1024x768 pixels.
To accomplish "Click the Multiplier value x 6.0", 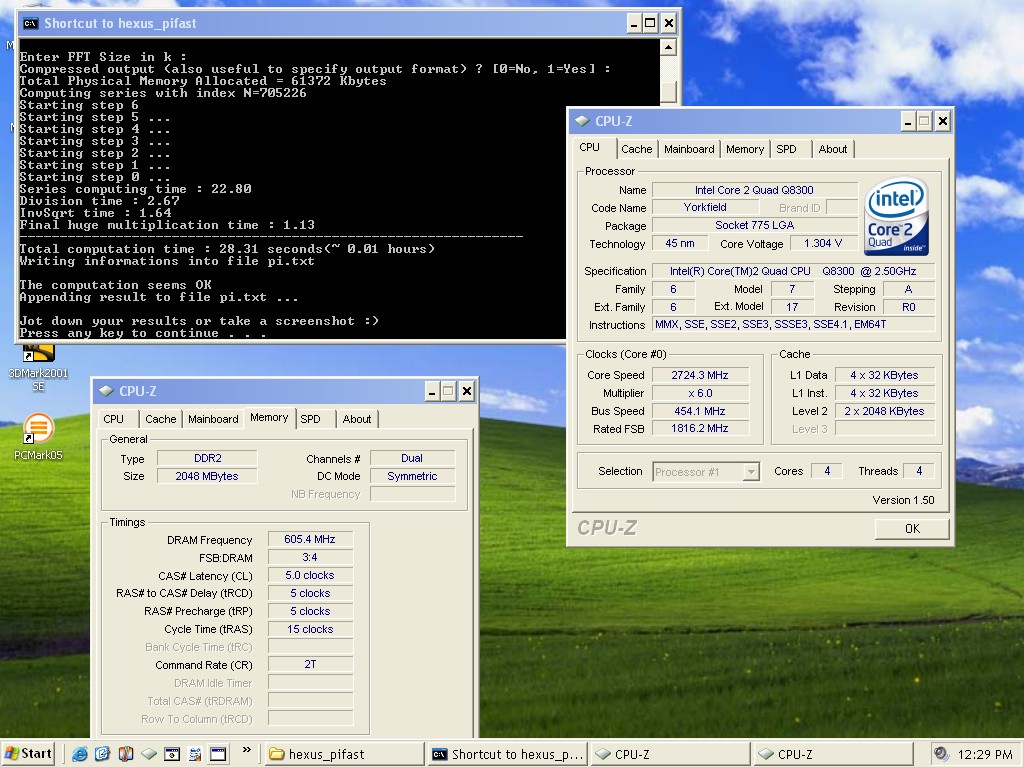I will tap(700, 393).
